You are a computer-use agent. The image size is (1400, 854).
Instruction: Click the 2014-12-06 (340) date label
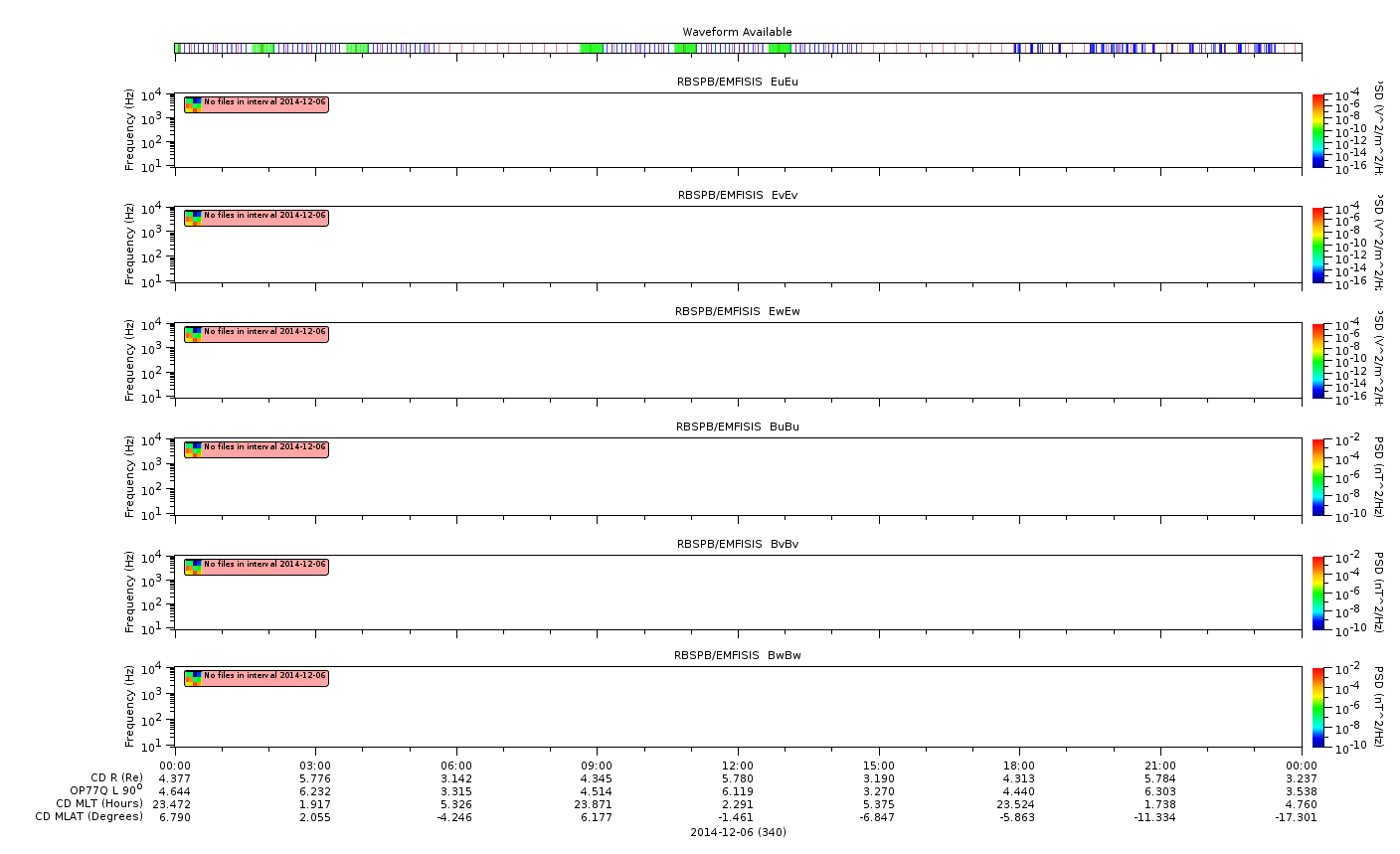738,832
